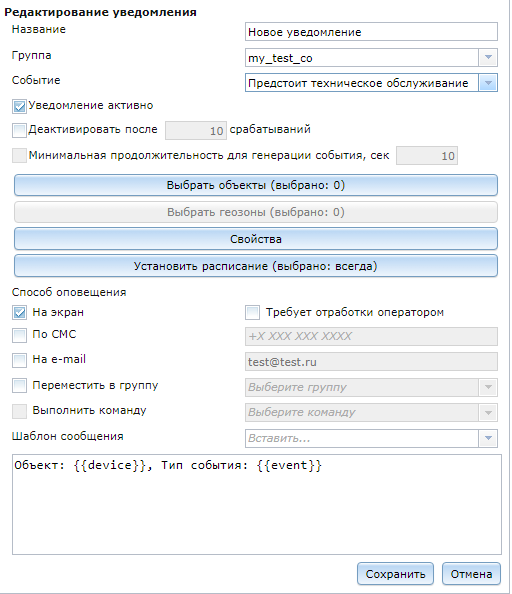Click Сохранить button
The width and height of the screenshot is (512, 594).
coord(395,574)
